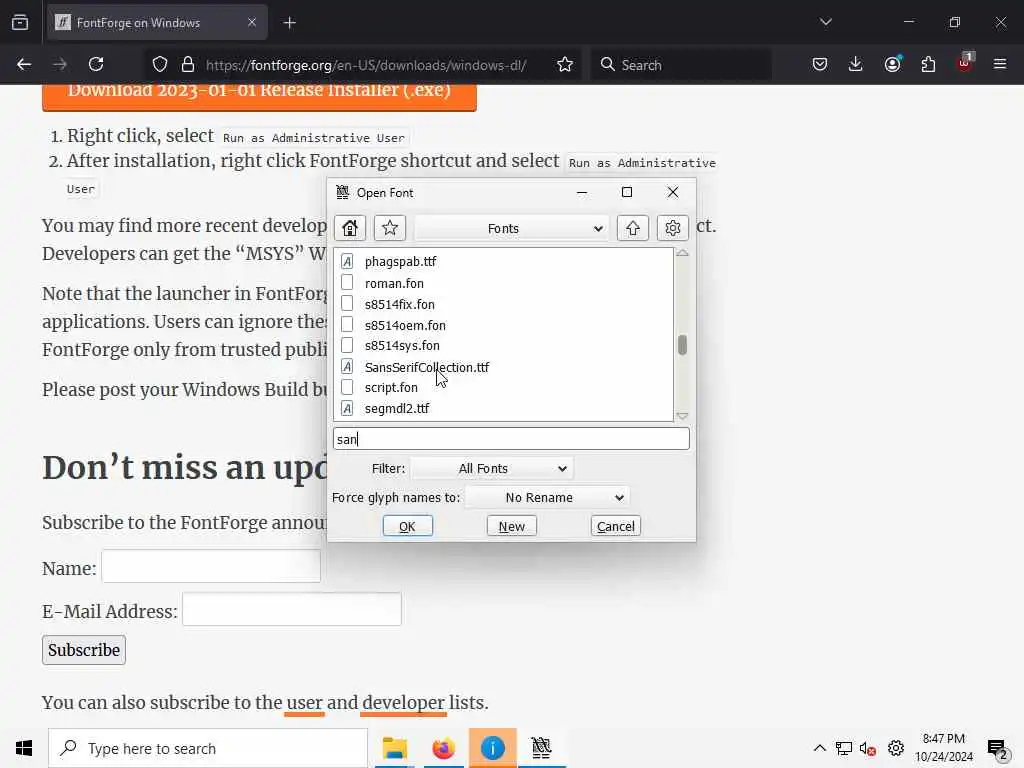Click the fontforge.org URL bar

click(366, 65)
